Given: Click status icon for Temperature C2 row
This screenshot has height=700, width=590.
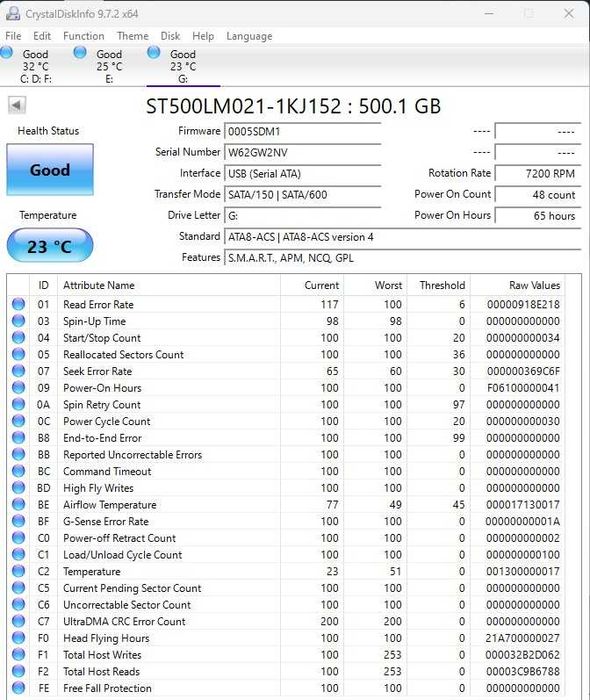Looking at the screenshot, I should click(18, 571).
